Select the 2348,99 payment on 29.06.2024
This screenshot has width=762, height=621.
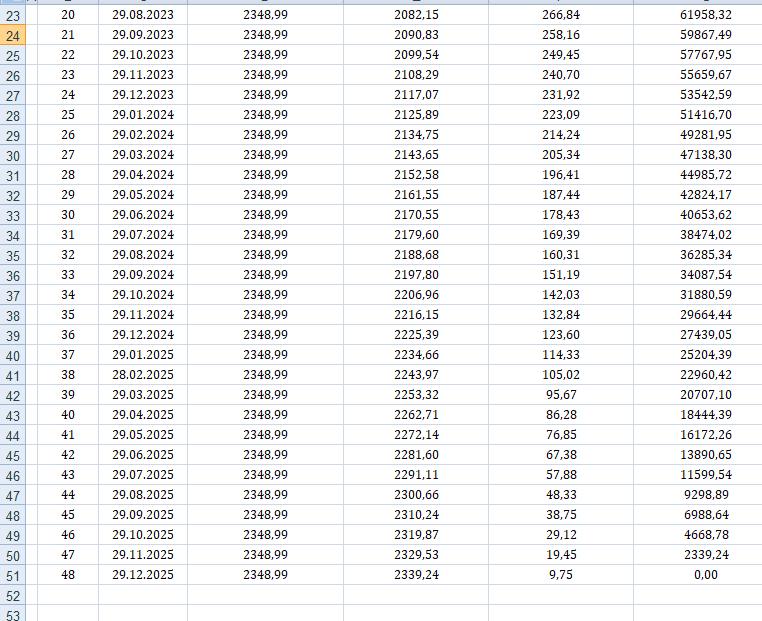tap(265, 215)
